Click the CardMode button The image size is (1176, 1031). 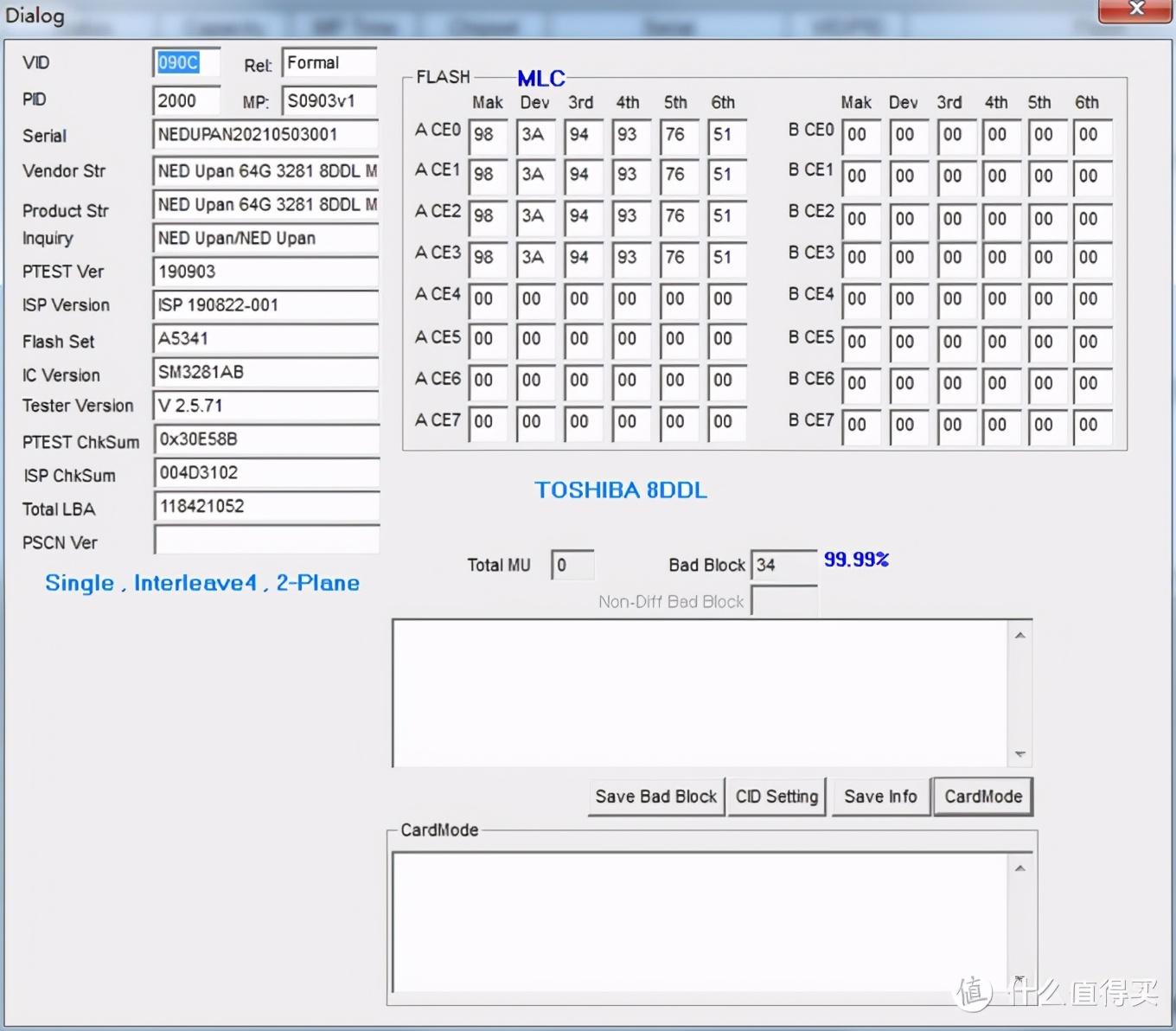pyautogui.click(x=983, y=797)
